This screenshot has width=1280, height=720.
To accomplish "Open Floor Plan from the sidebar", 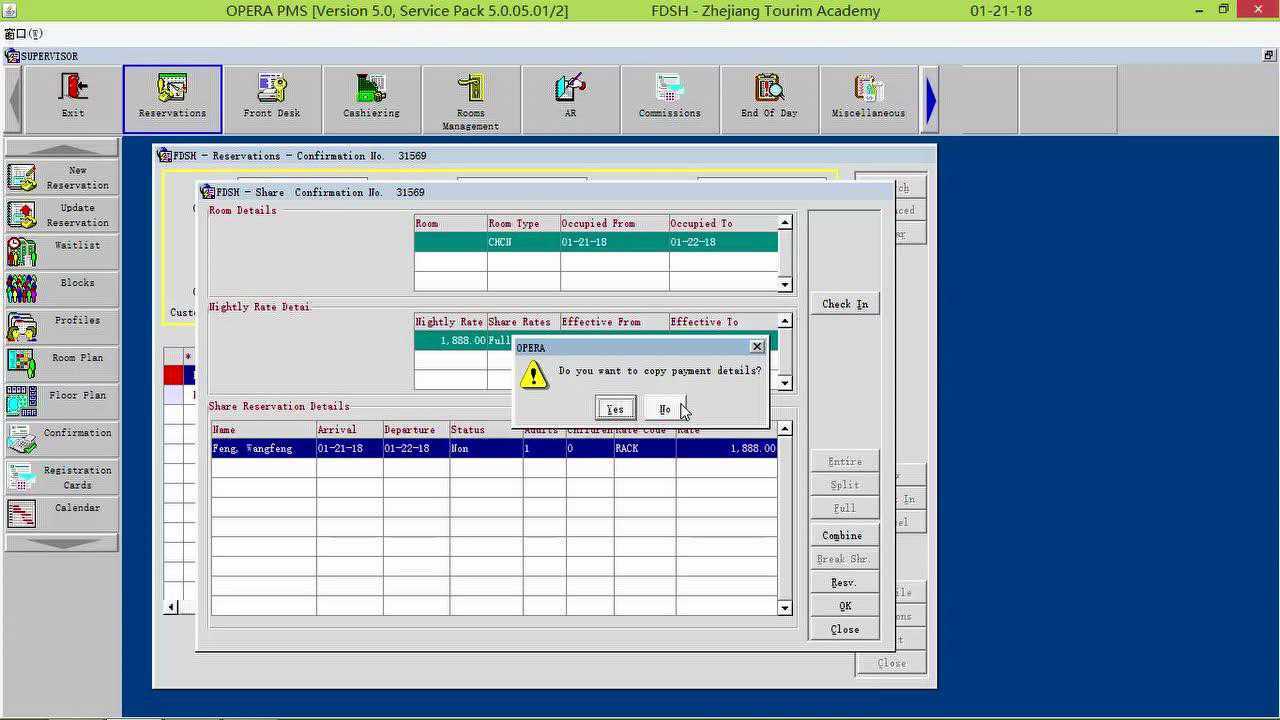I will click(61, 400).
